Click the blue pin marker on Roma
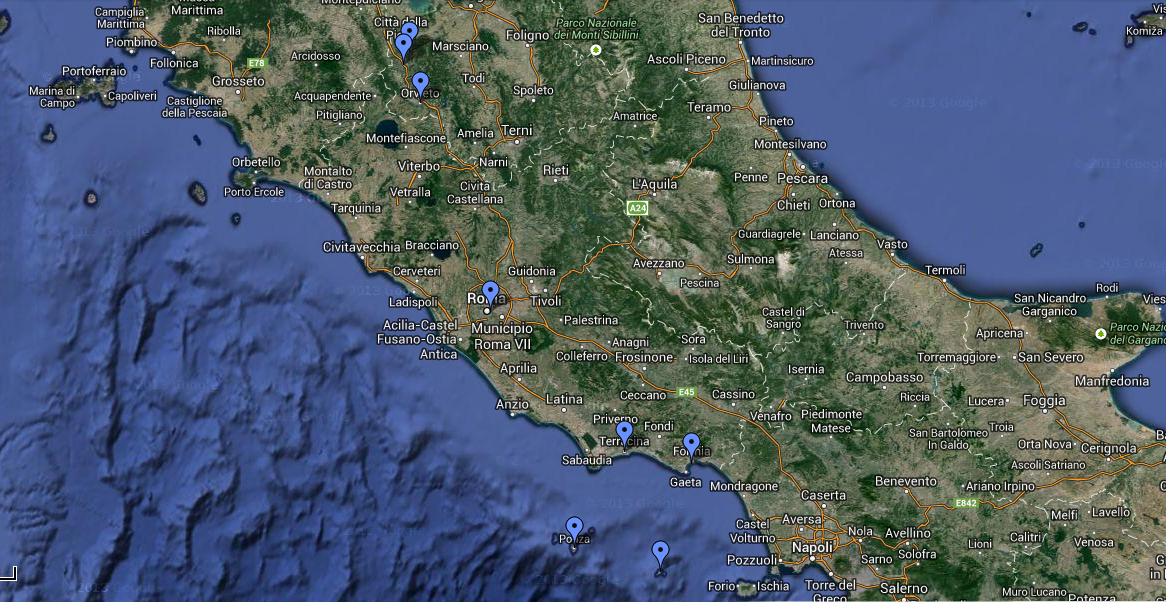Screen dimensions: 1166x602 coord(490,292)
